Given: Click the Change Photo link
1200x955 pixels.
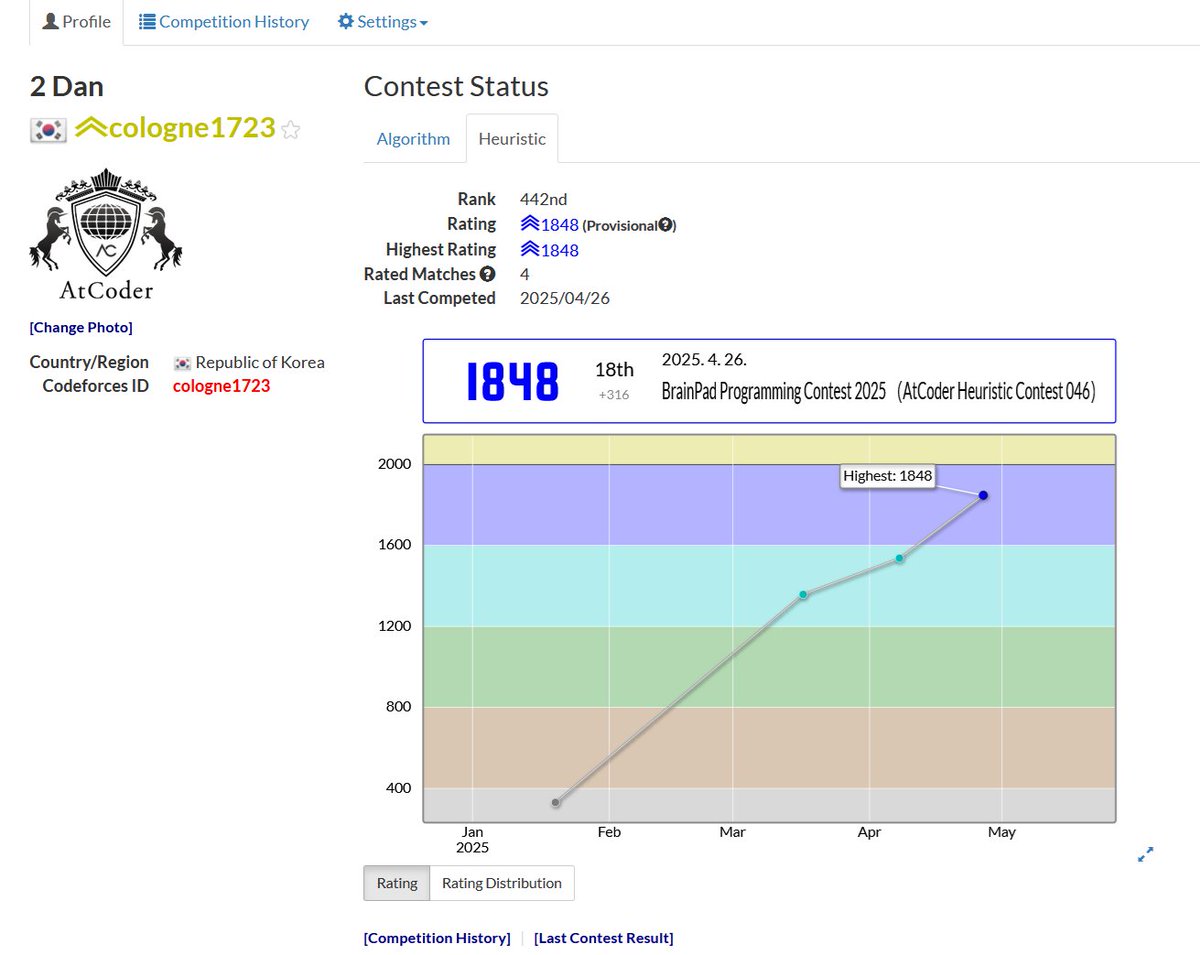Looking at the screenshot, I should point(81,327).
